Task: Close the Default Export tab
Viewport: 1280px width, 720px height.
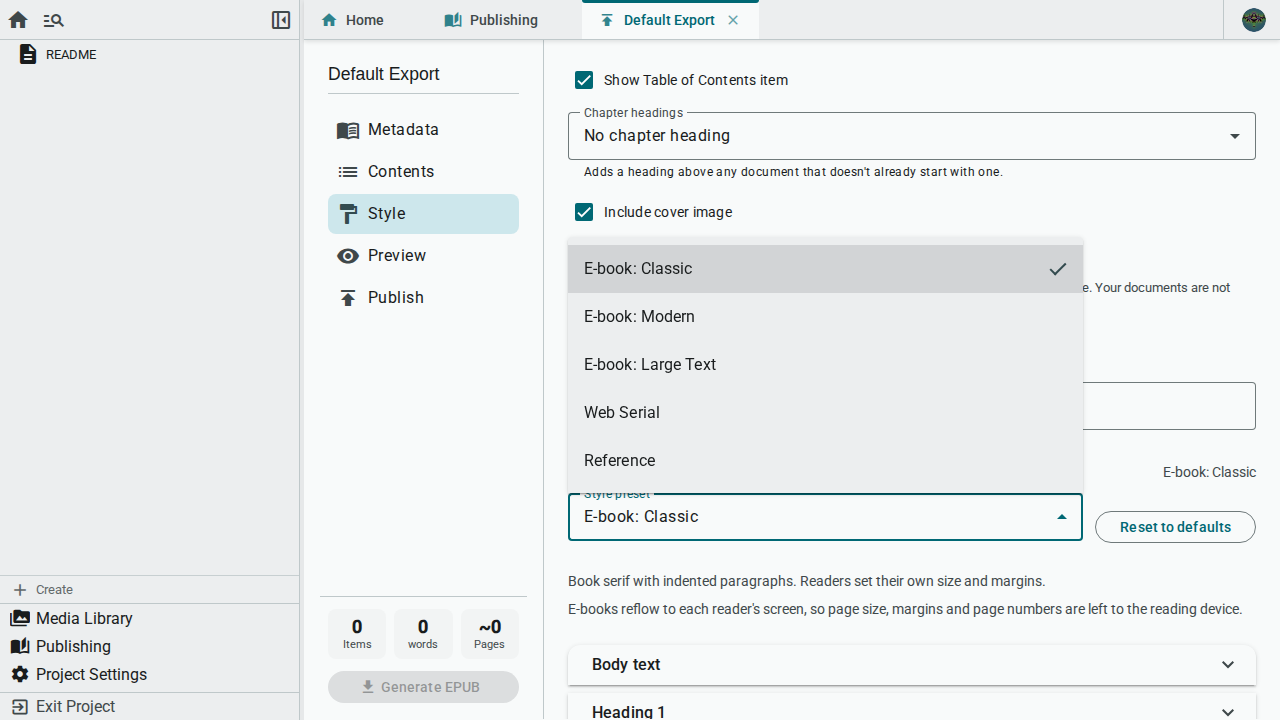Action: click(x=733, y=20)
